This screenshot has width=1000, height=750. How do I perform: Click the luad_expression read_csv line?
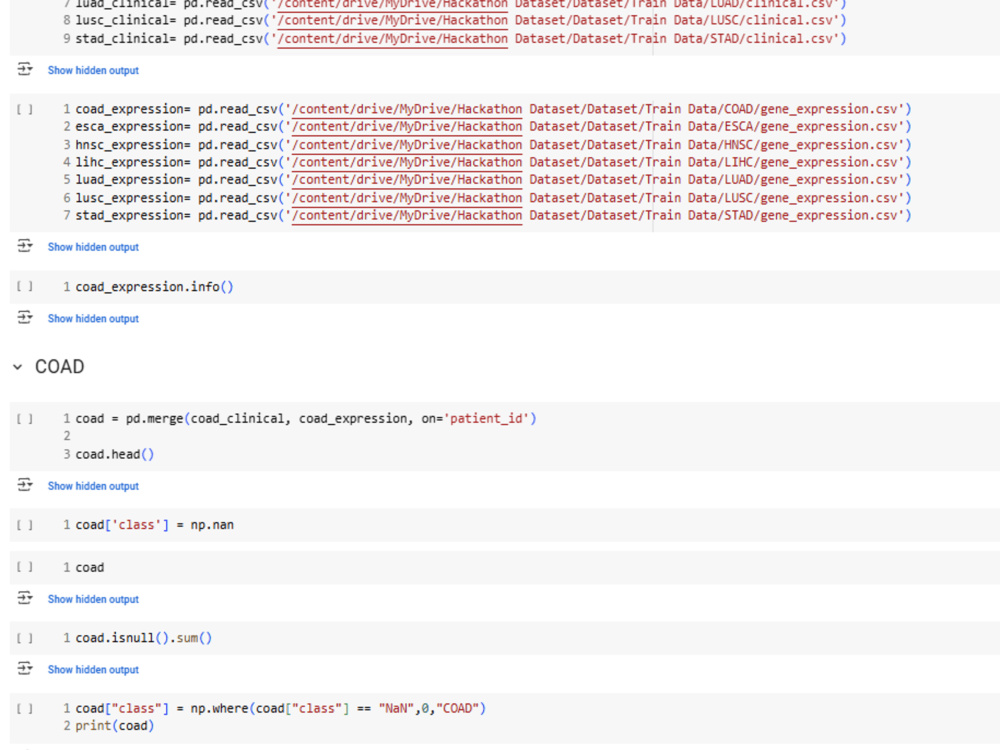494,180
